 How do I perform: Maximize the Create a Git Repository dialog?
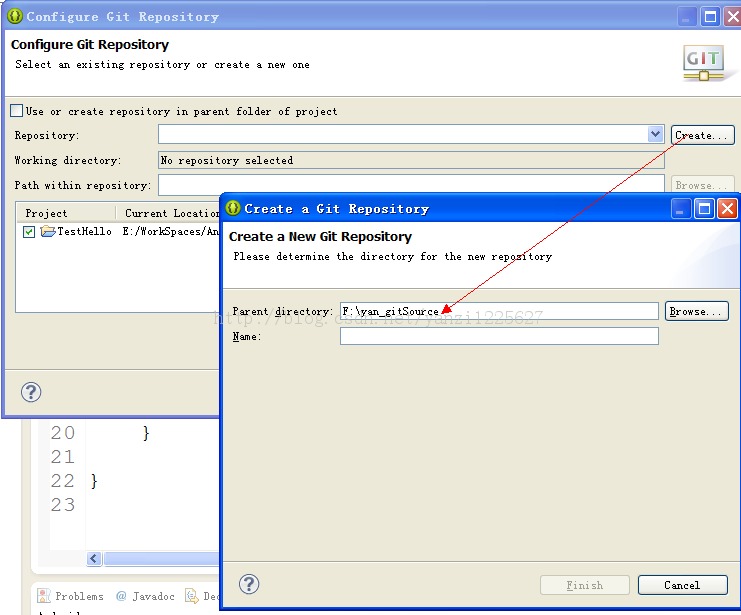(704, 208)
